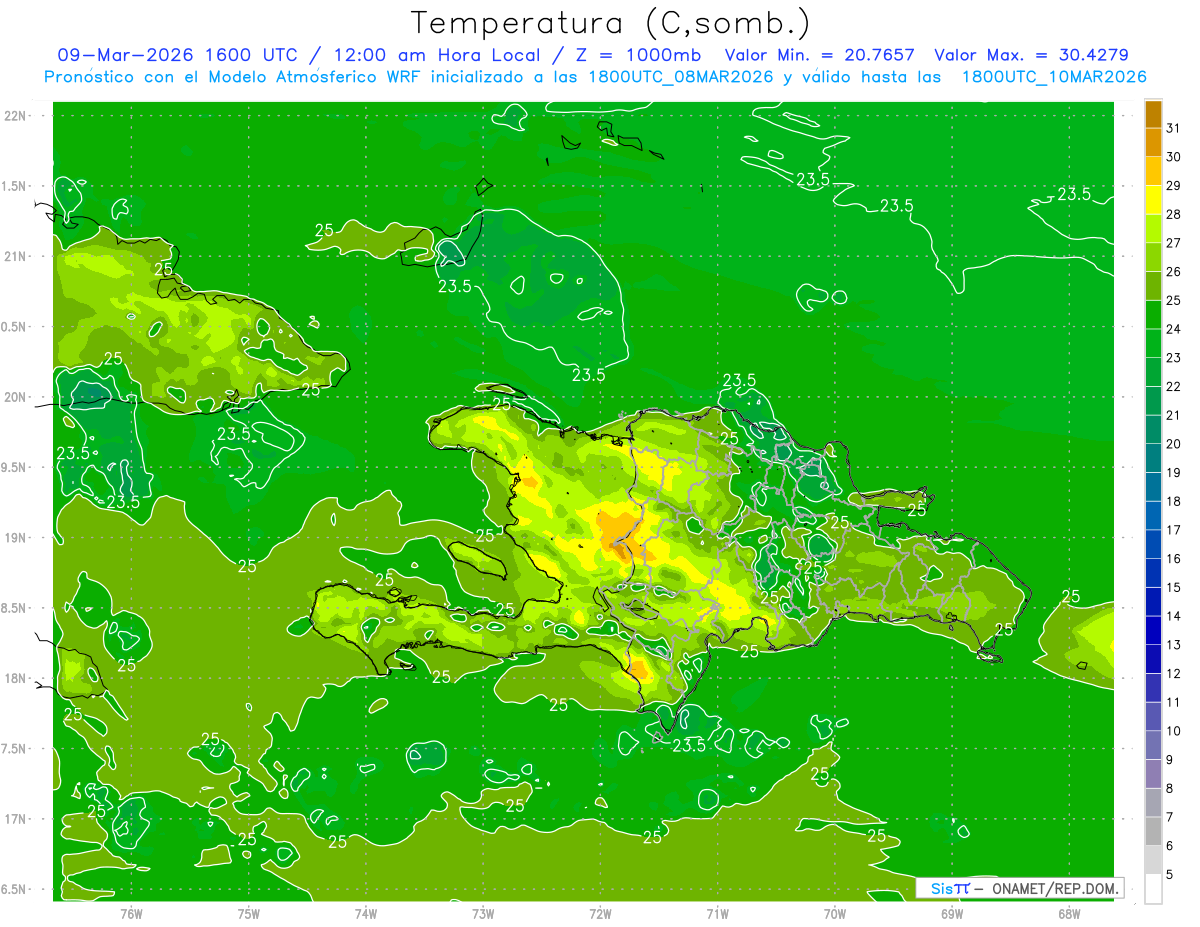Click the dark blue legend swatch between 13 and 14
The image size is (1200, 927).
click(x=1153, y=630)
